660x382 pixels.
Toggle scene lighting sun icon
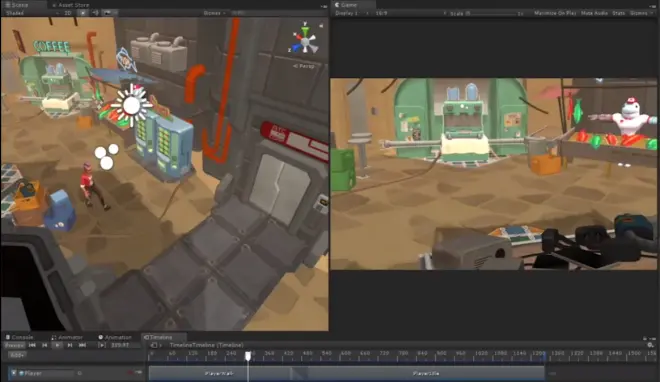(83, 13)
